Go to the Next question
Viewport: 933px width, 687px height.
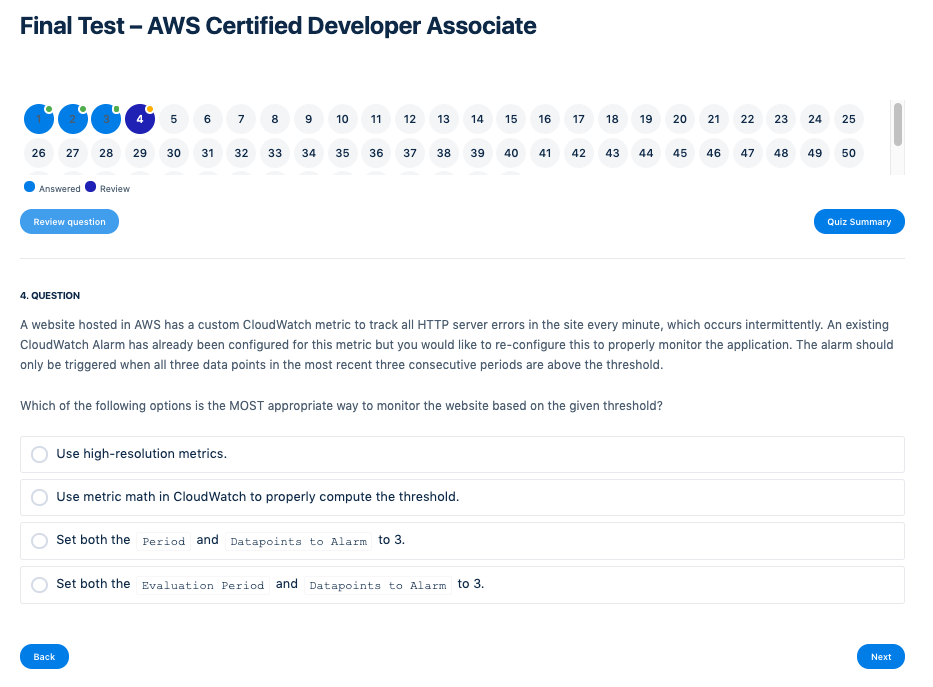tap(880, 657)
